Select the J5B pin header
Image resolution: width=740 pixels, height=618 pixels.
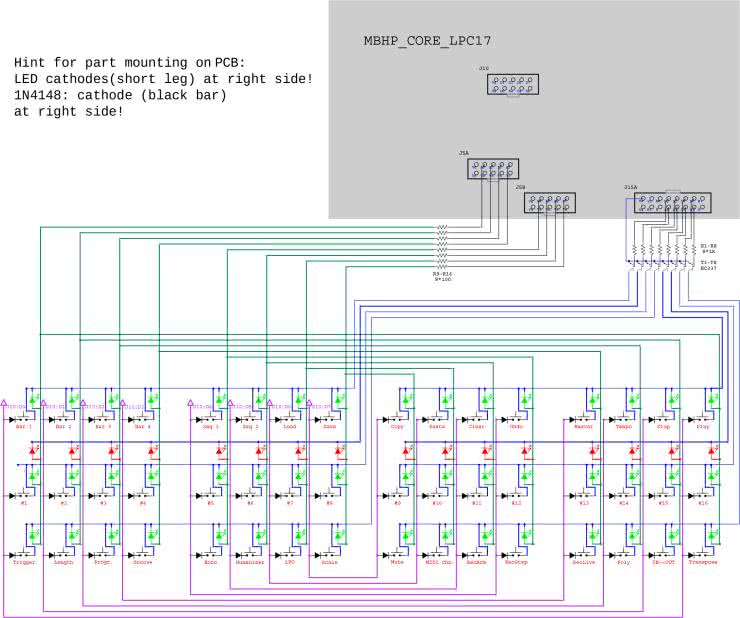549,203
